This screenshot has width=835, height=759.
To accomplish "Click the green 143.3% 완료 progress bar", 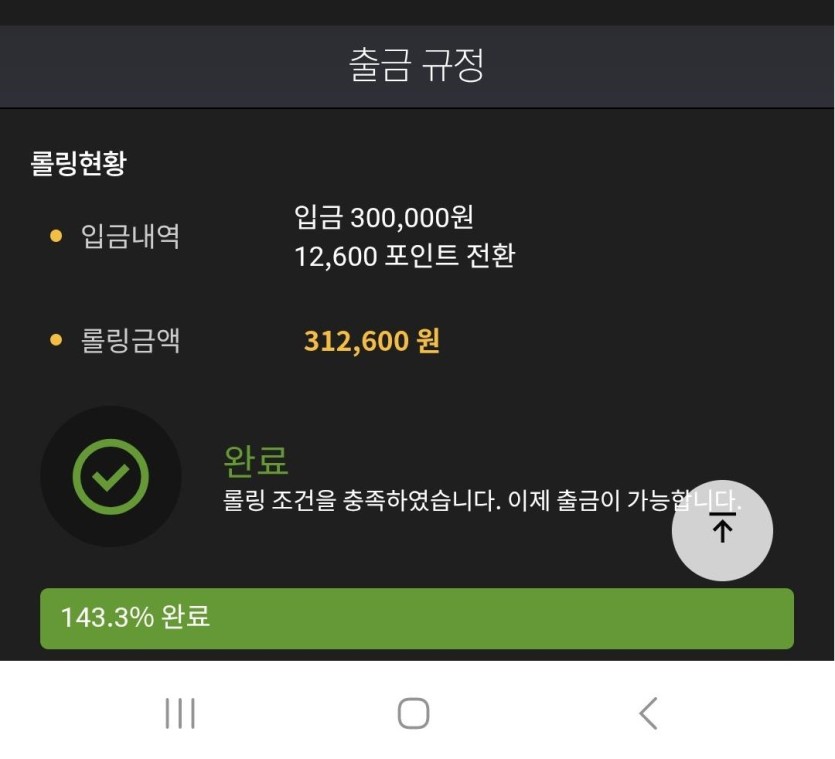I will click(x=500, y=618).
